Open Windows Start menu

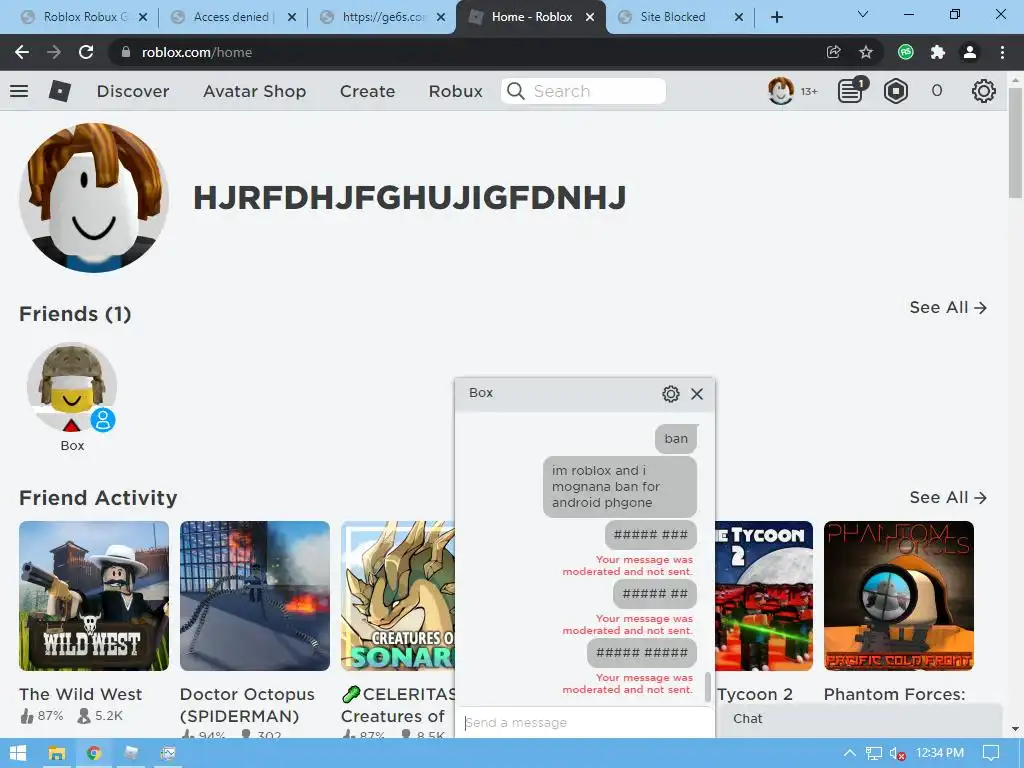click(18, 753)
